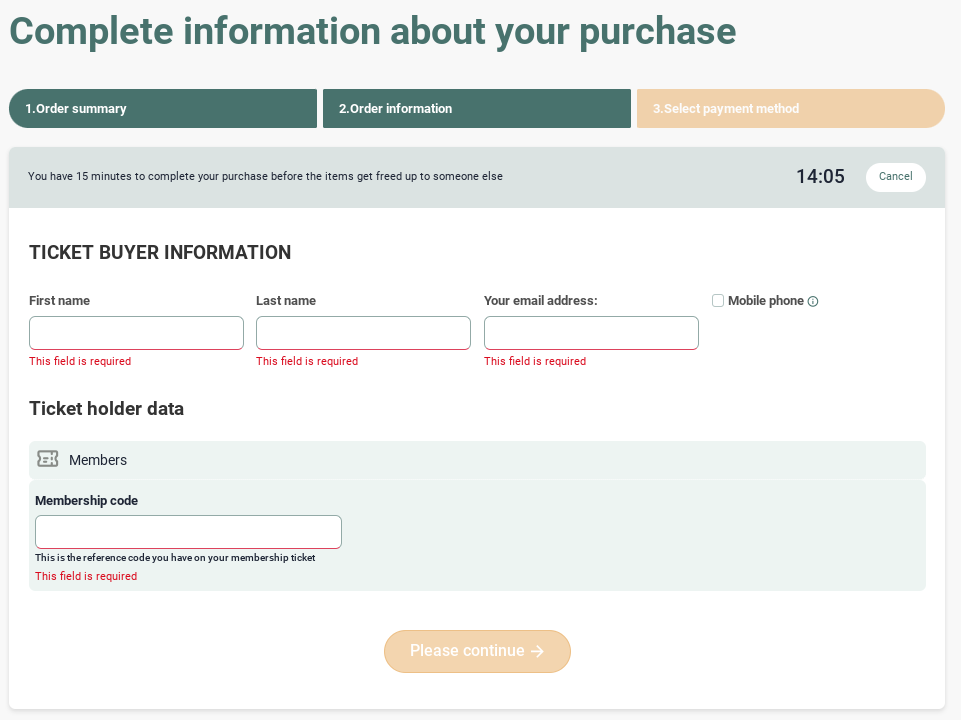Jump to Select payment method step
Viewport: 961px width, 720px height.
coord(790,109)
